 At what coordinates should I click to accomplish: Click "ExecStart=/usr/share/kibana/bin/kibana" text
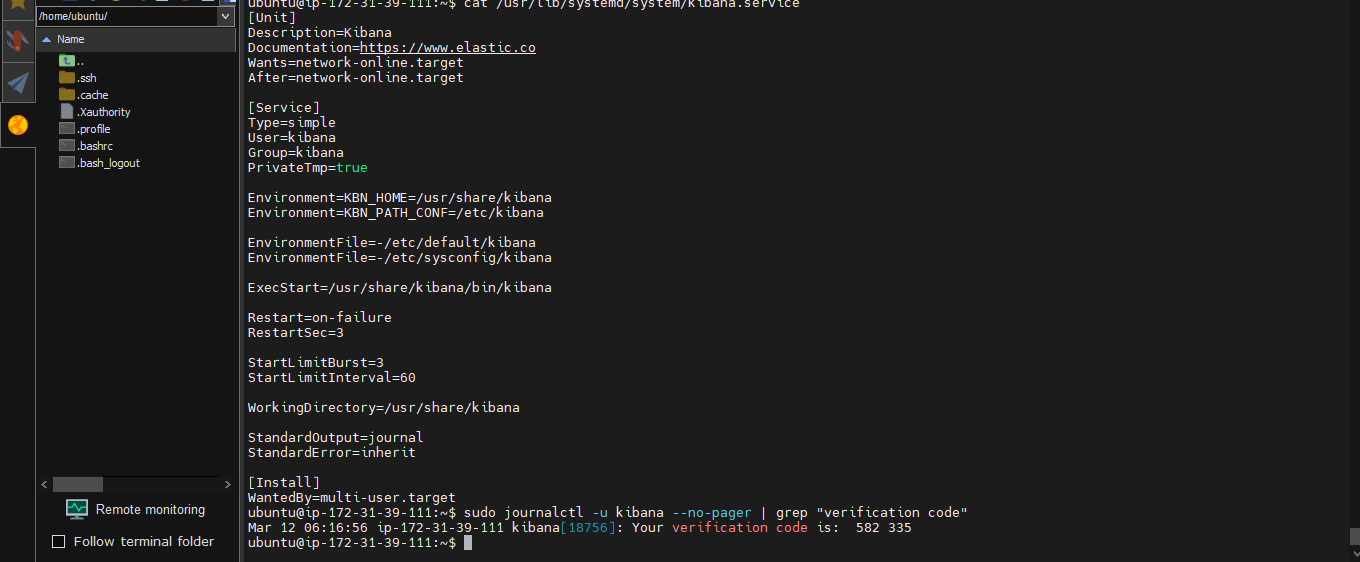400,287
